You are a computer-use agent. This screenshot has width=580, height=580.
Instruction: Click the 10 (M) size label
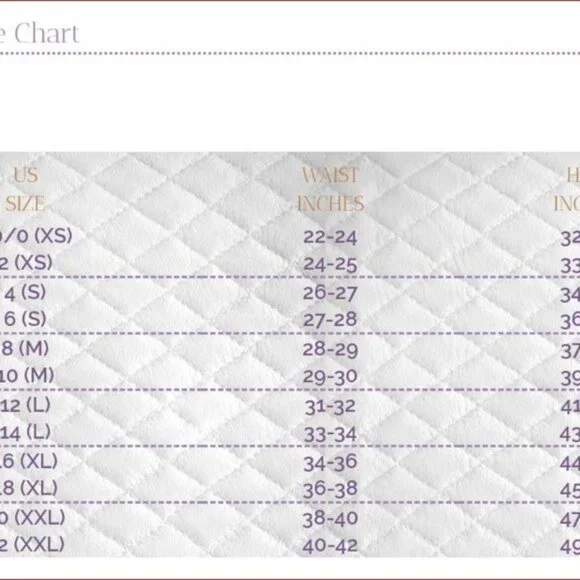click(27, 375)
